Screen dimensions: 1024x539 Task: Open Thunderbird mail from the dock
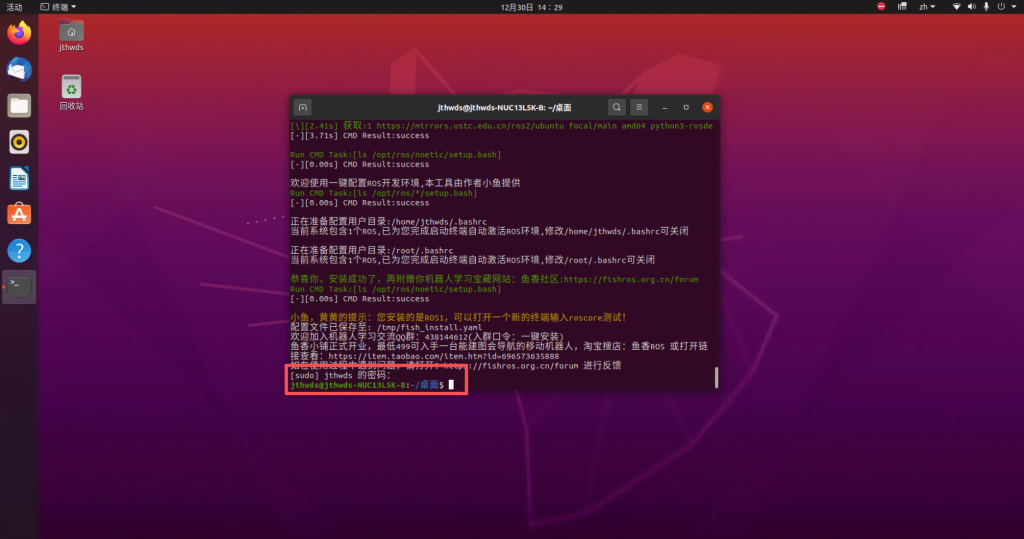[19, 69]
